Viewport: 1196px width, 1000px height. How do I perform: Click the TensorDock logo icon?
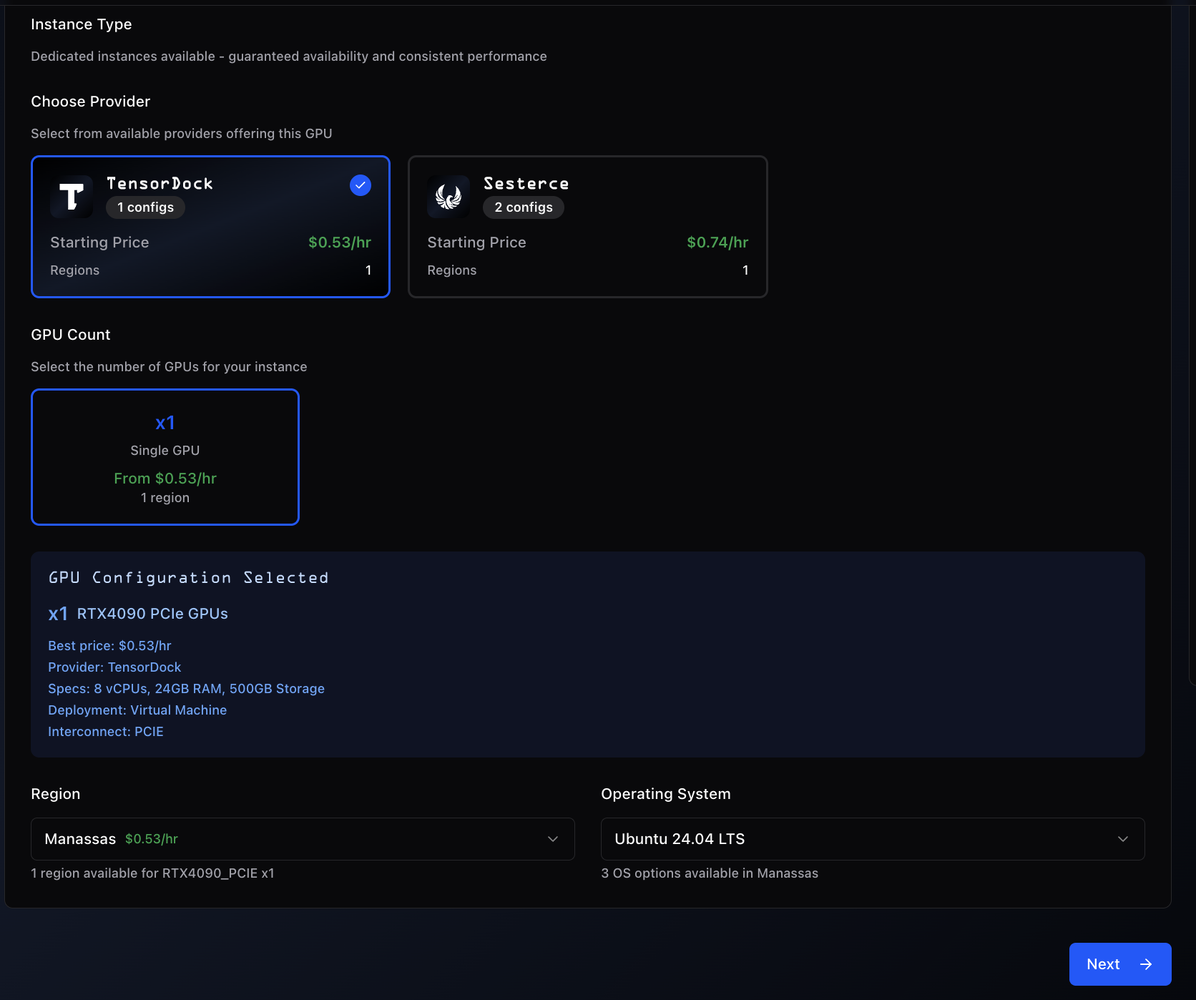(x=72, y=196)
